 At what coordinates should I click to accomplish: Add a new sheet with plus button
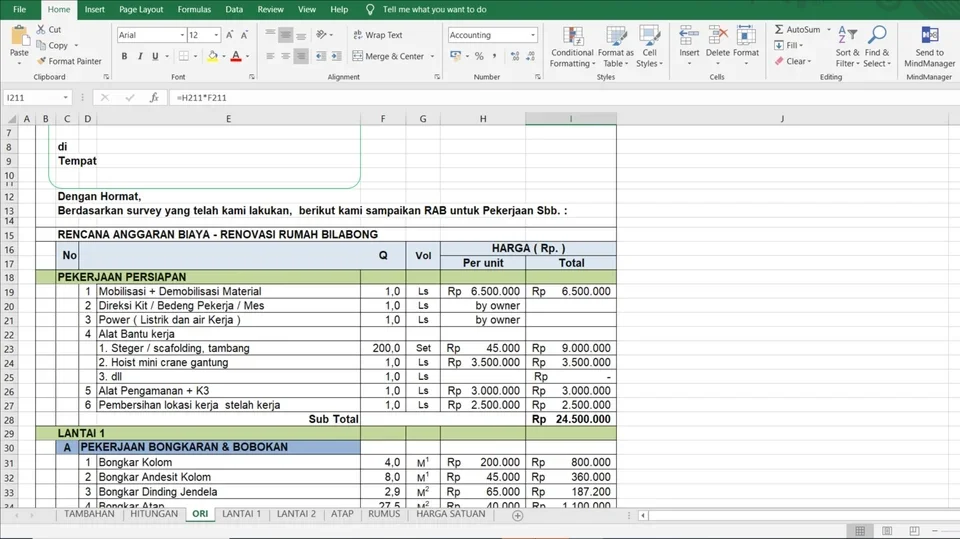[517, 516]
